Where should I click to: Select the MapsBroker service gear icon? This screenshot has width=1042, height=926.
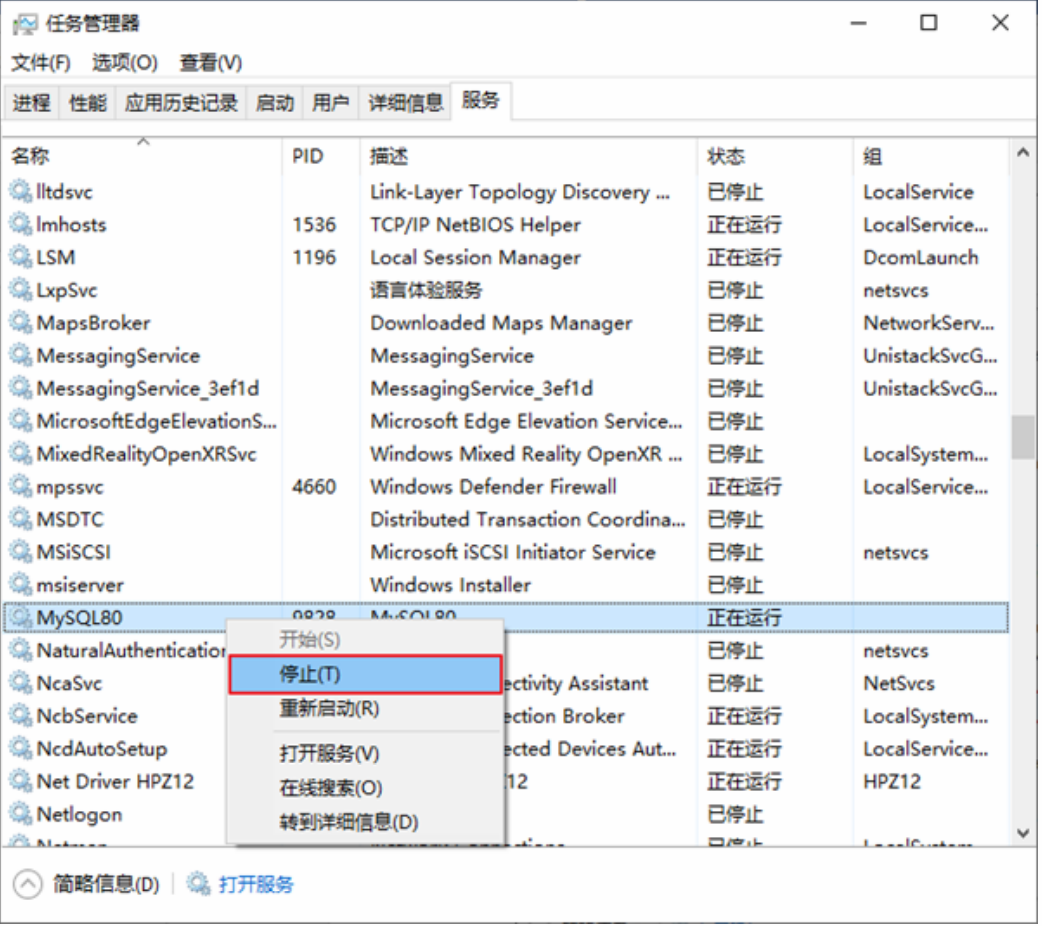coord(21,322)
